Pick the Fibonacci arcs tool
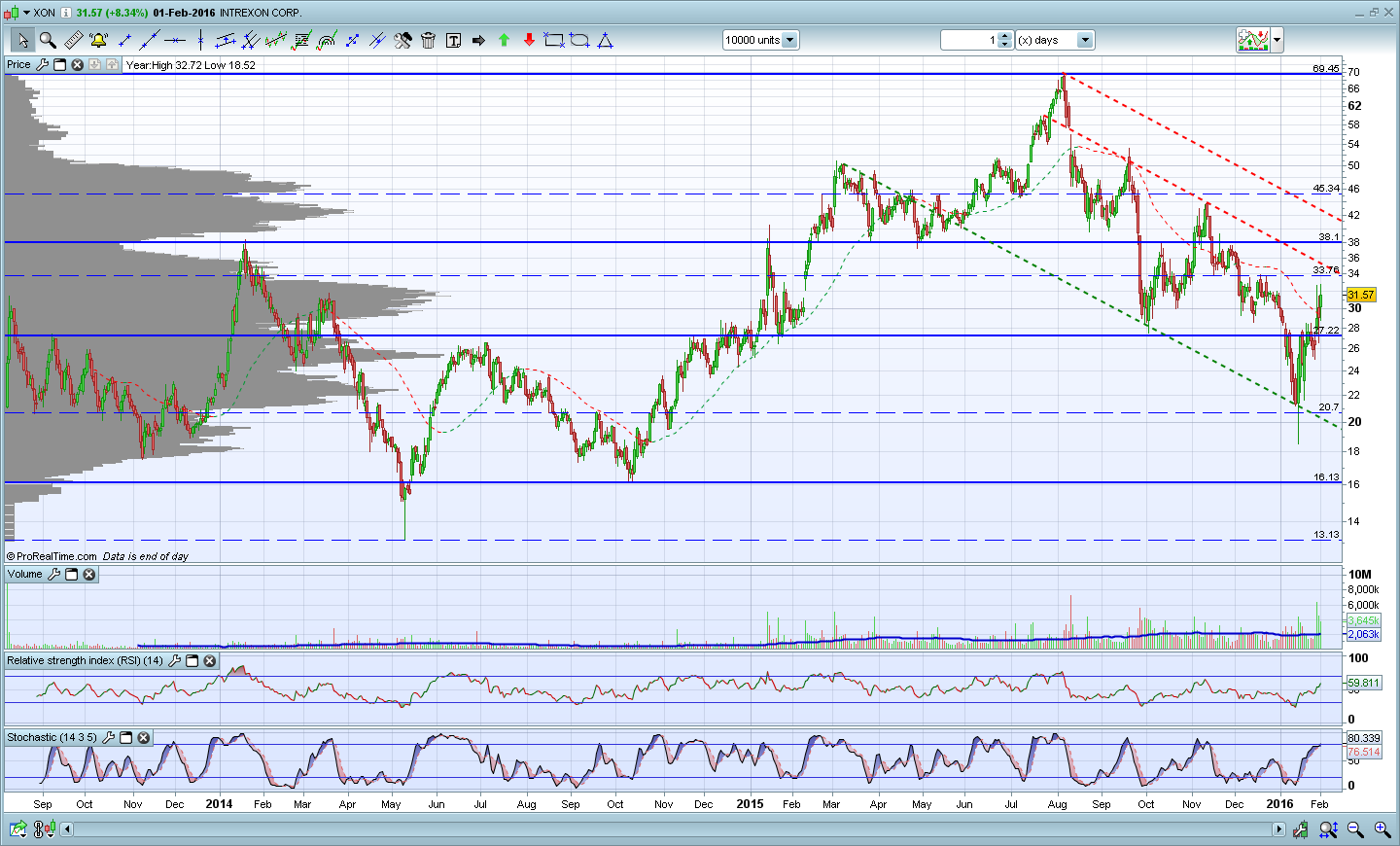The height and width of the screenshot is (846, 1400). tap(327, 40)
